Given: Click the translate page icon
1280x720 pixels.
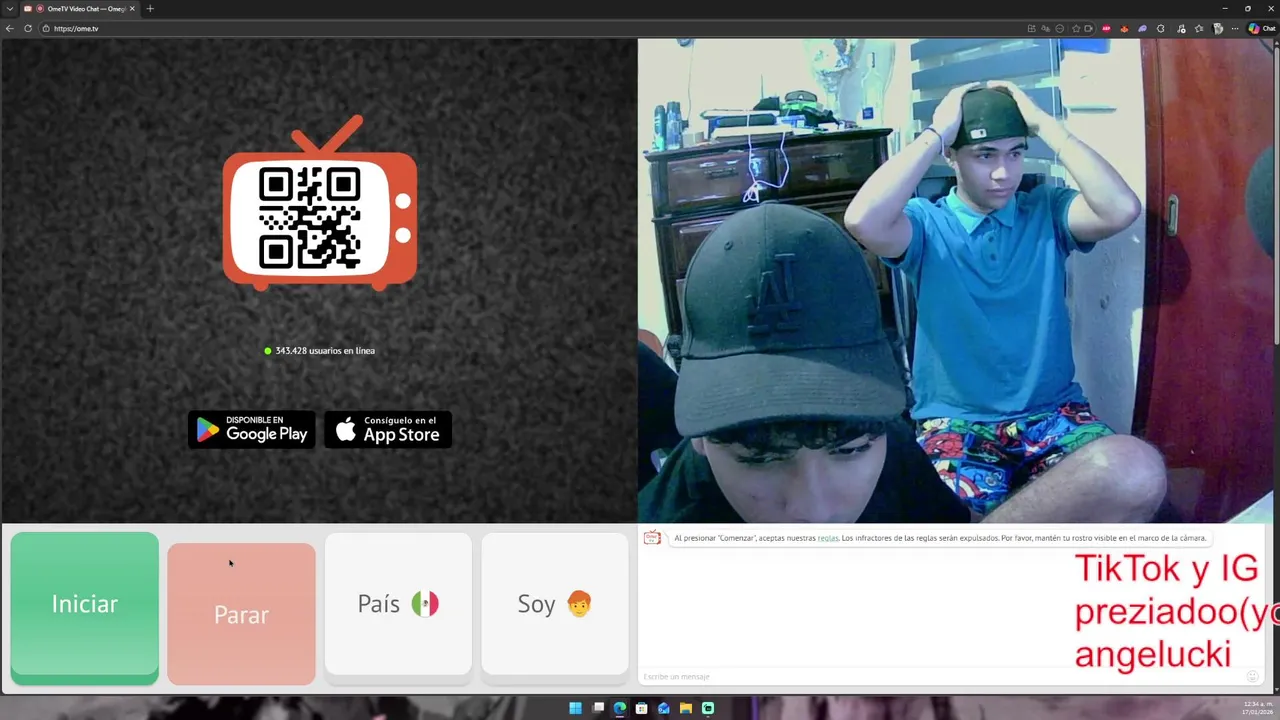Looking at the screenshot, I should (1046, 29).
